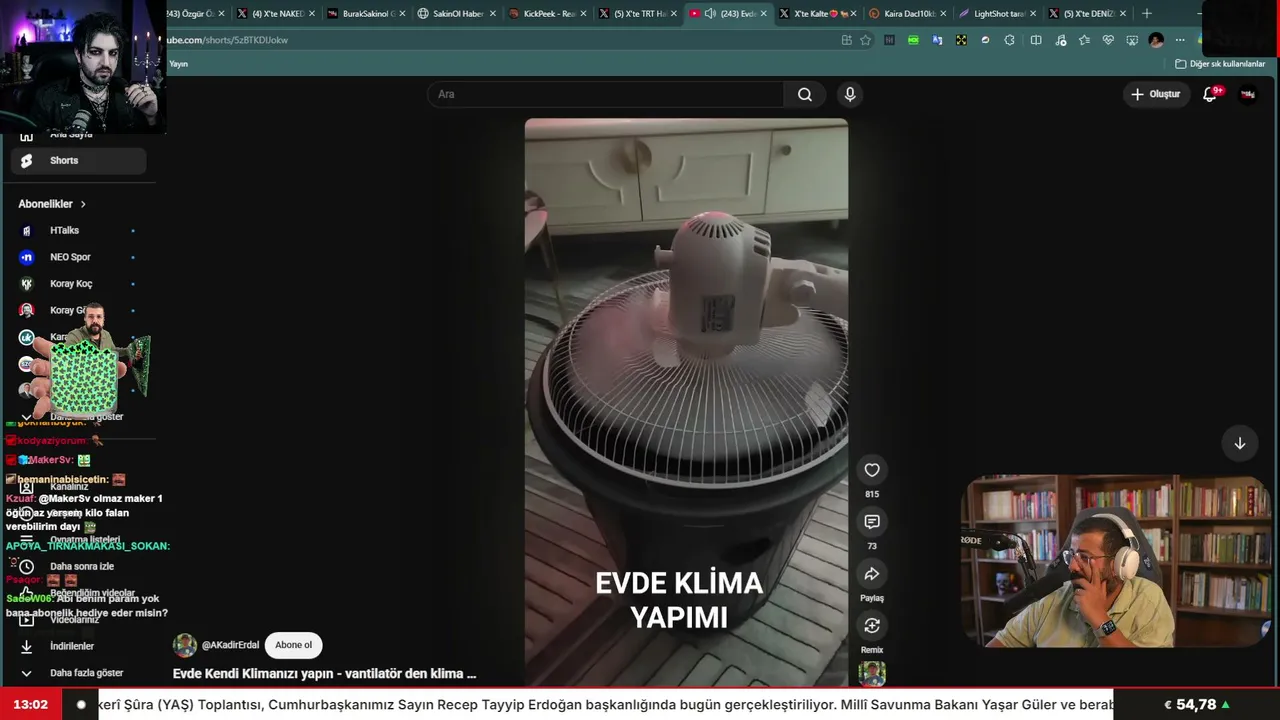
Task: Open a new browser tab
Action: coord(1147,14)
